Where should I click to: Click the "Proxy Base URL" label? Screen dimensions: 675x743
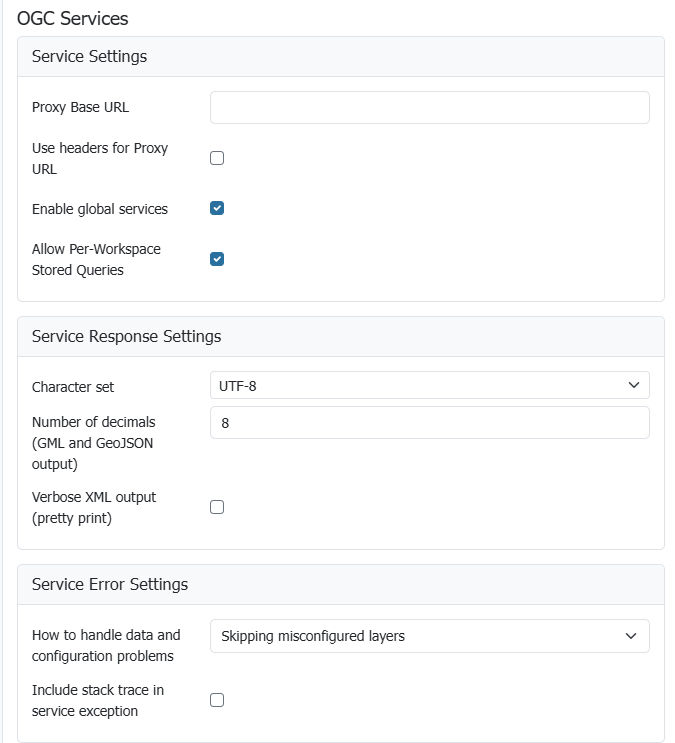tap(80, 107)
